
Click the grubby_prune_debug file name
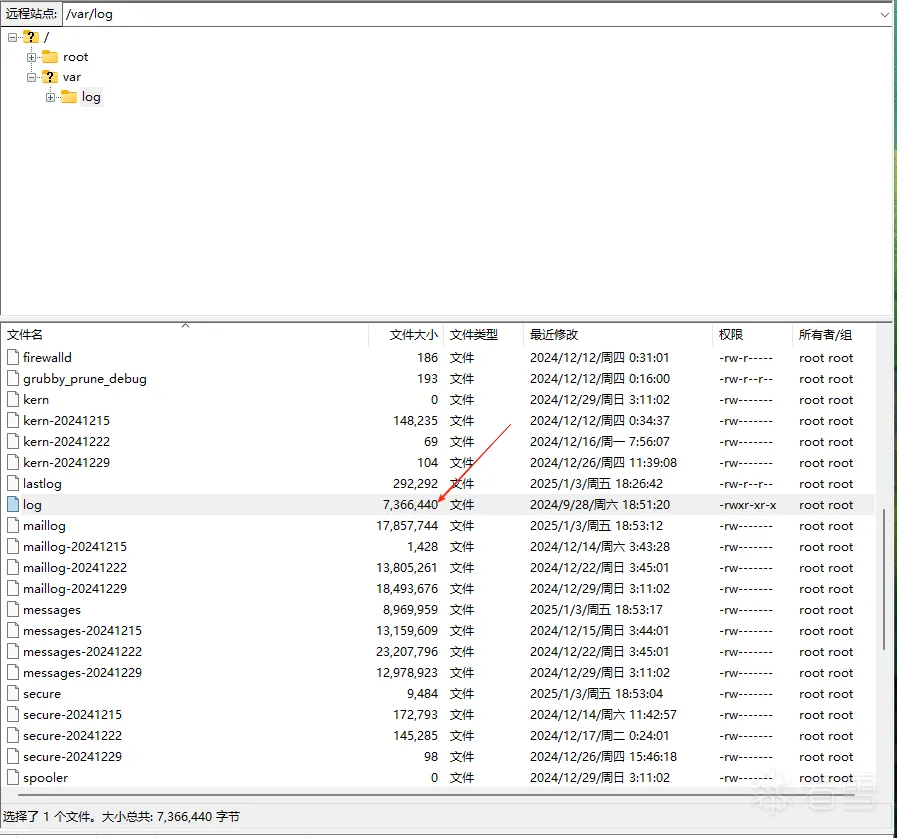(x=85, y=379)
